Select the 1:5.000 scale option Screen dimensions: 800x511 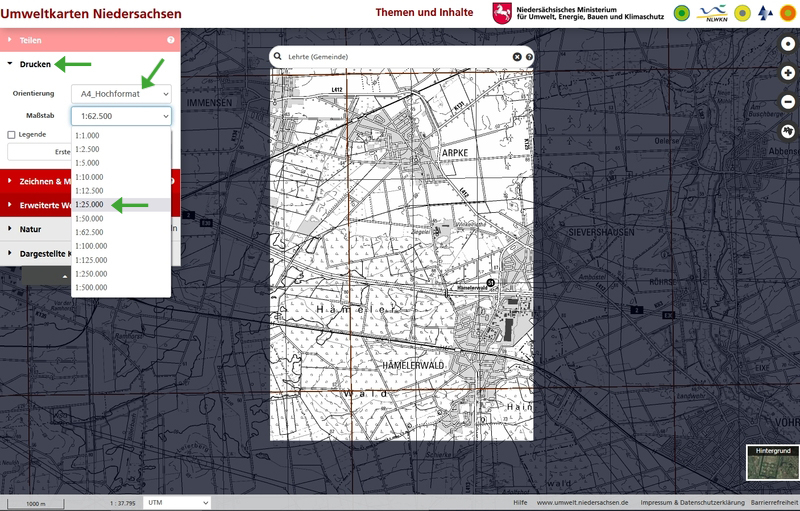tap(88, 162)
